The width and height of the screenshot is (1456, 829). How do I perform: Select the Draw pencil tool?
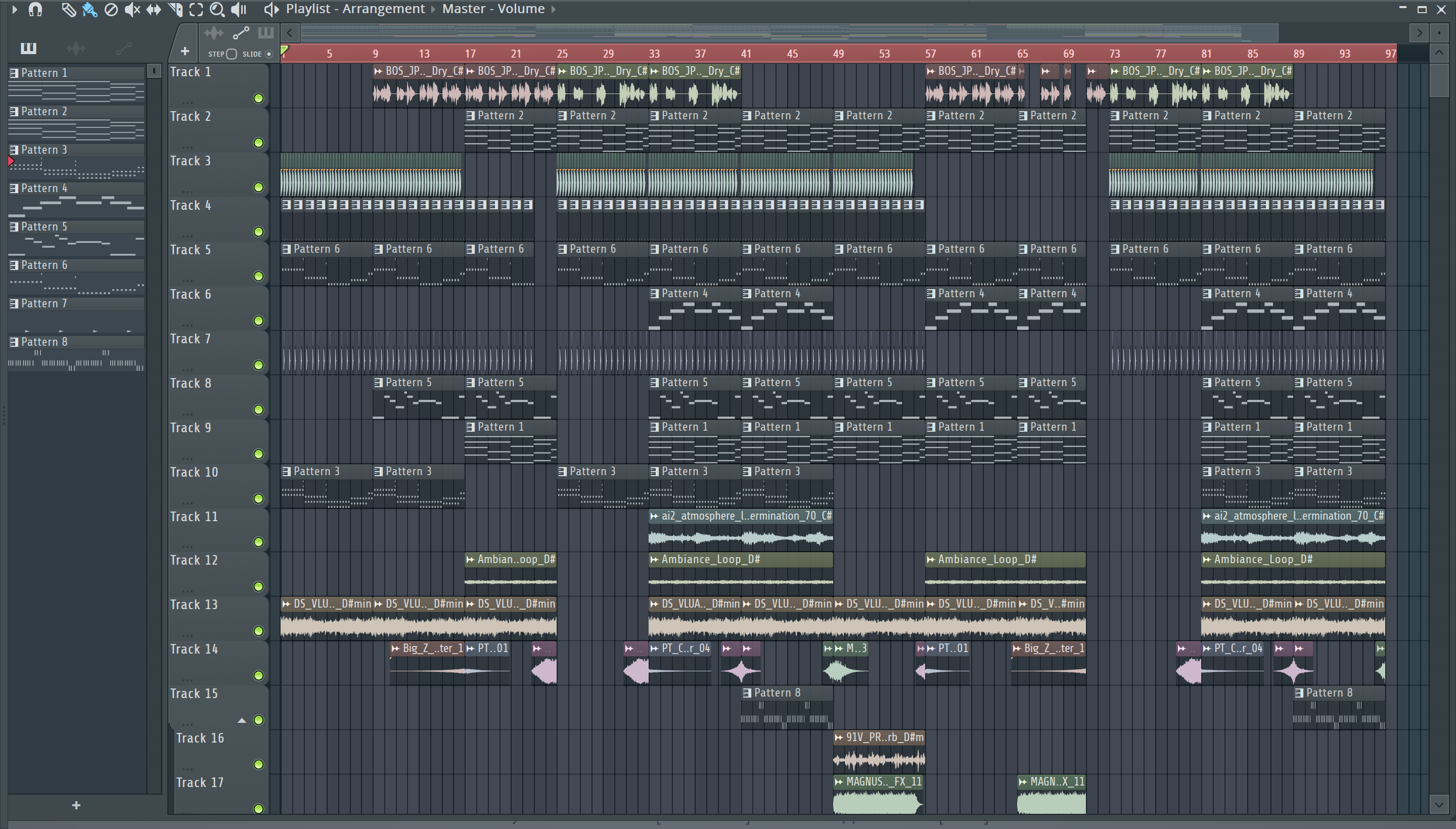68,9
